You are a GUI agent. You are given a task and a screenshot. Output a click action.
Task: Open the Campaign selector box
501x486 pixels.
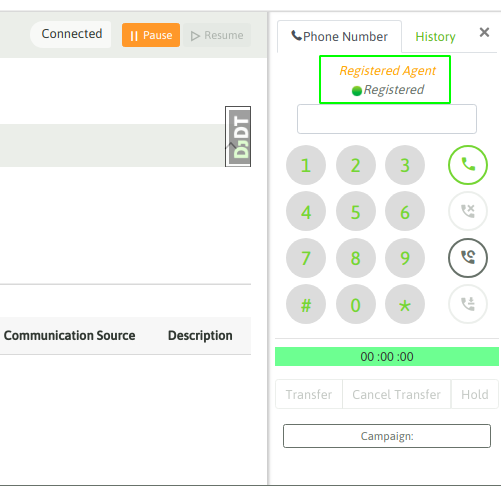coord(387,436)
